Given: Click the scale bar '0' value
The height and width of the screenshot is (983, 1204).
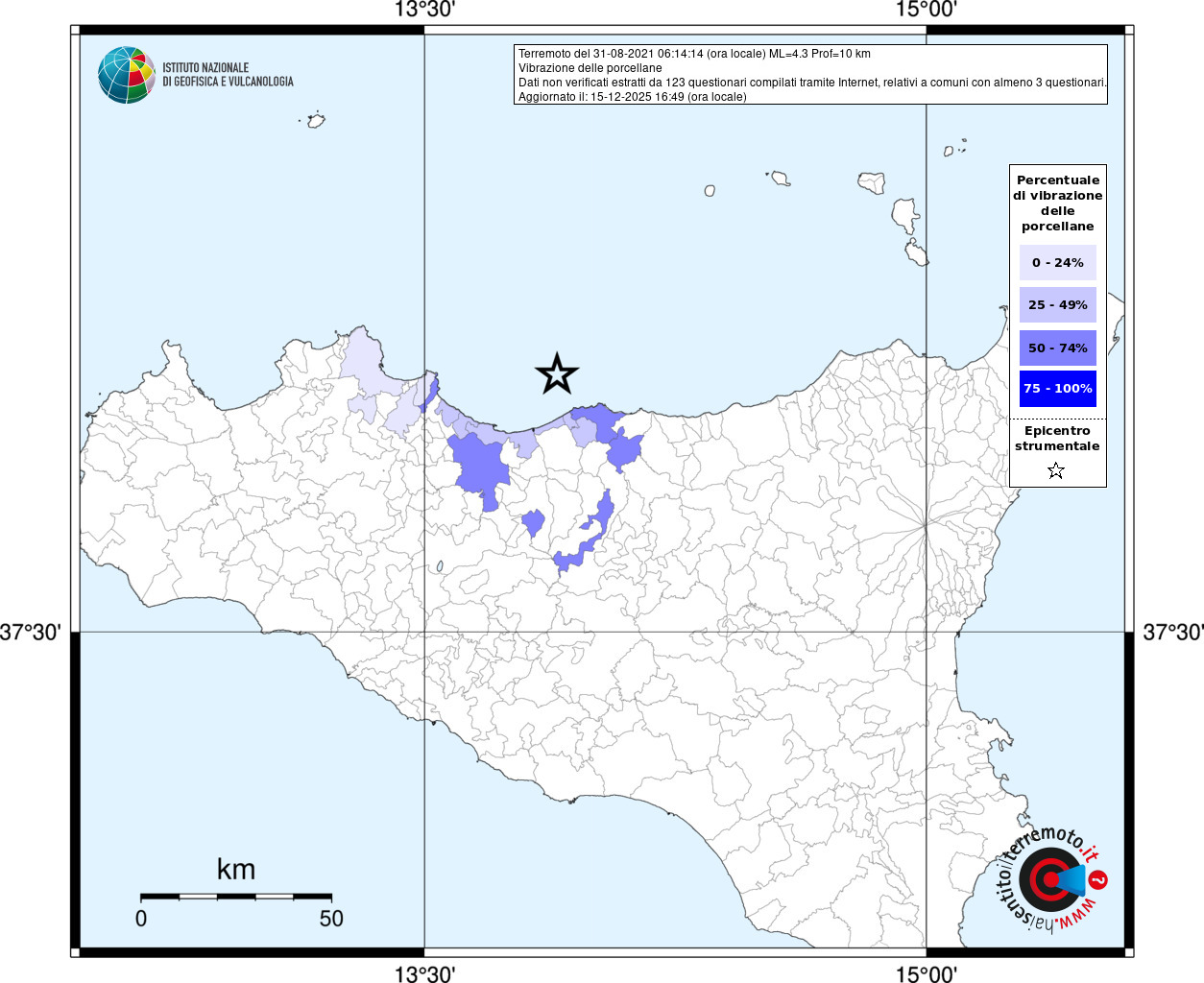Looking at the screenshot, I should coord(141,919).
